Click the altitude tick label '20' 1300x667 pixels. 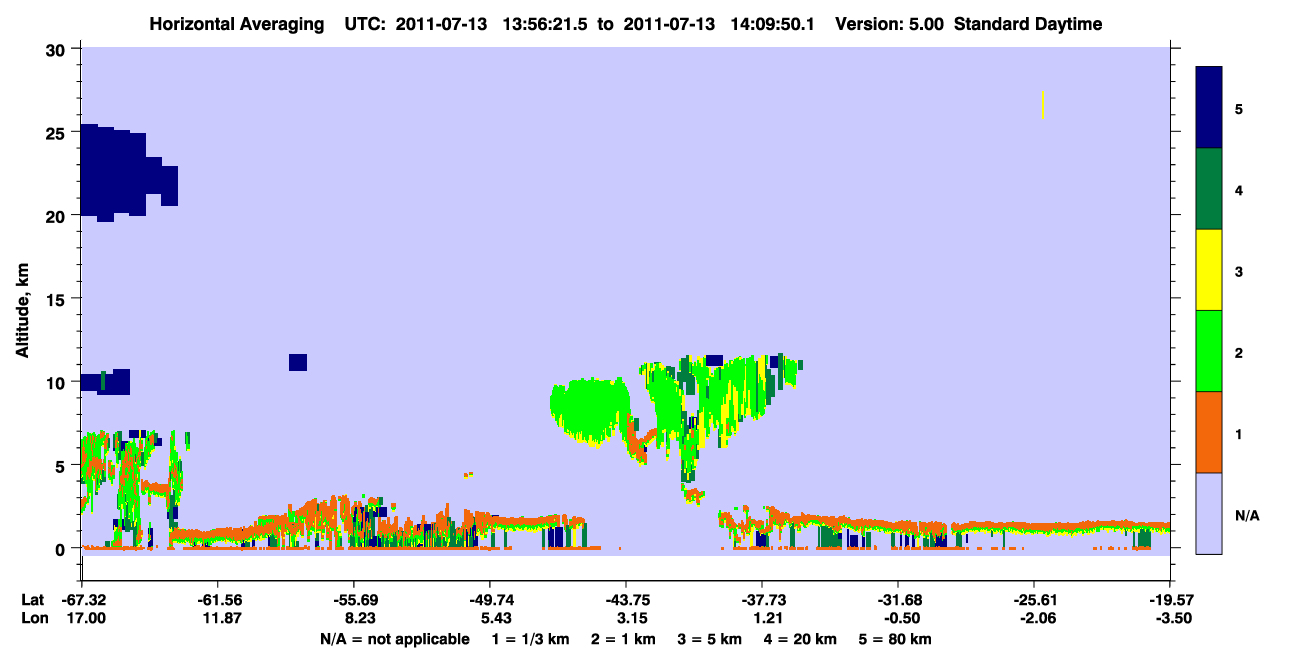(x=58, y=216)
